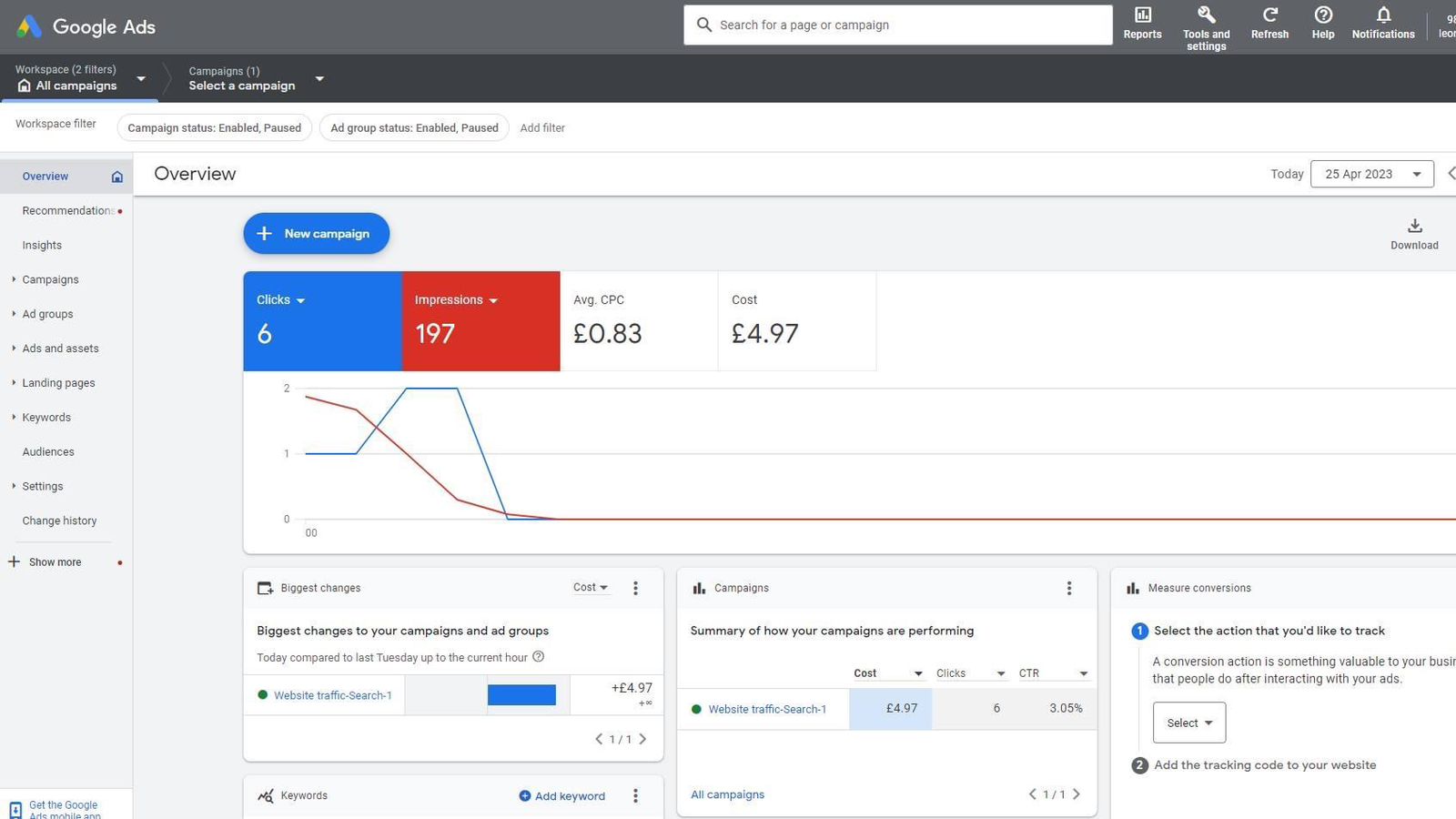Open Recommendations in the side menu
This screenshot has height=819, width=1456.
pyautogui.click(x=66, y=211)
